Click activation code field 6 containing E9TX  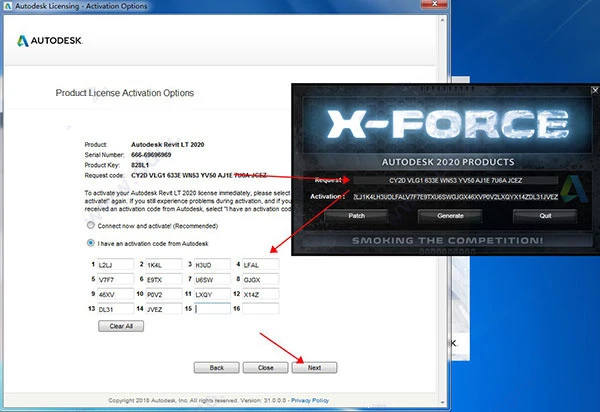point(164,279)
